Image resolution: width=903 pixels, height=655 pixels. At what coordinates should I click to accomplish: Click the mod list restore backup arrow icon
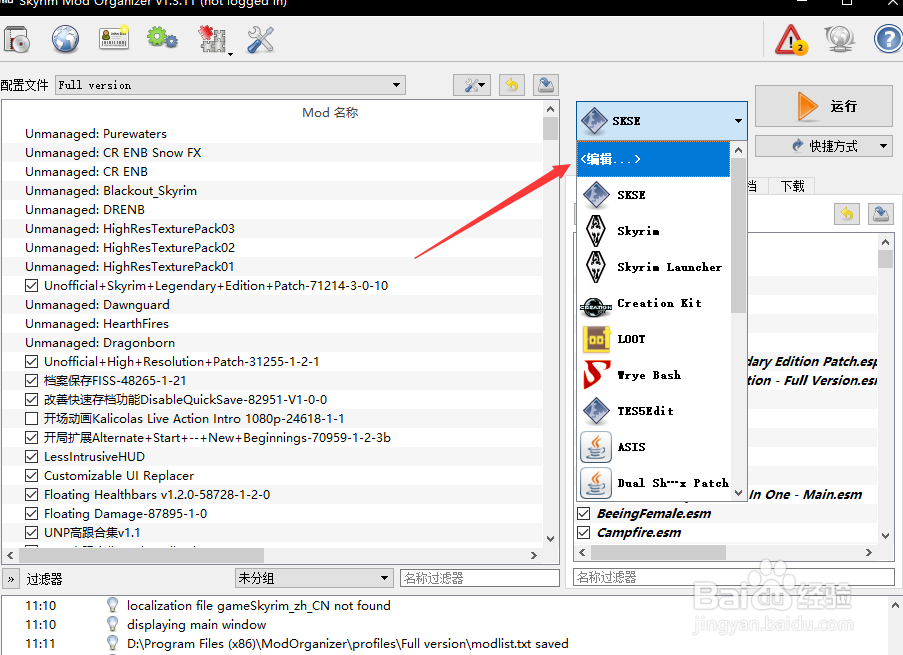coord(511,85)
